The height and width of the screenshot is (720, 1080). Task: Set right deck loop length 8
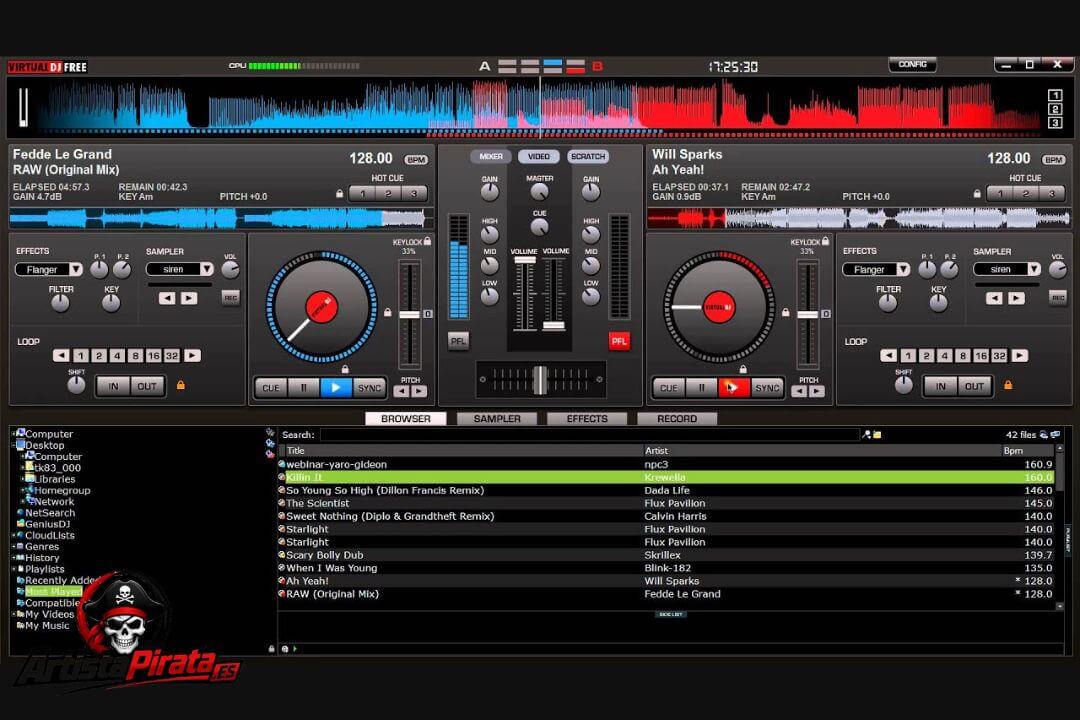pyautogui.click(x=963, y=356)
